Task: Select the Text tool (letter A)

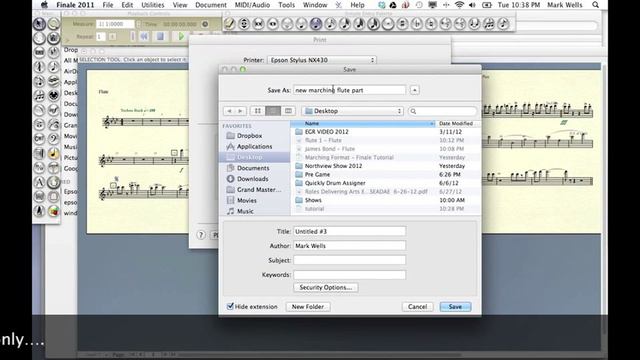Action: pos(39,182)
